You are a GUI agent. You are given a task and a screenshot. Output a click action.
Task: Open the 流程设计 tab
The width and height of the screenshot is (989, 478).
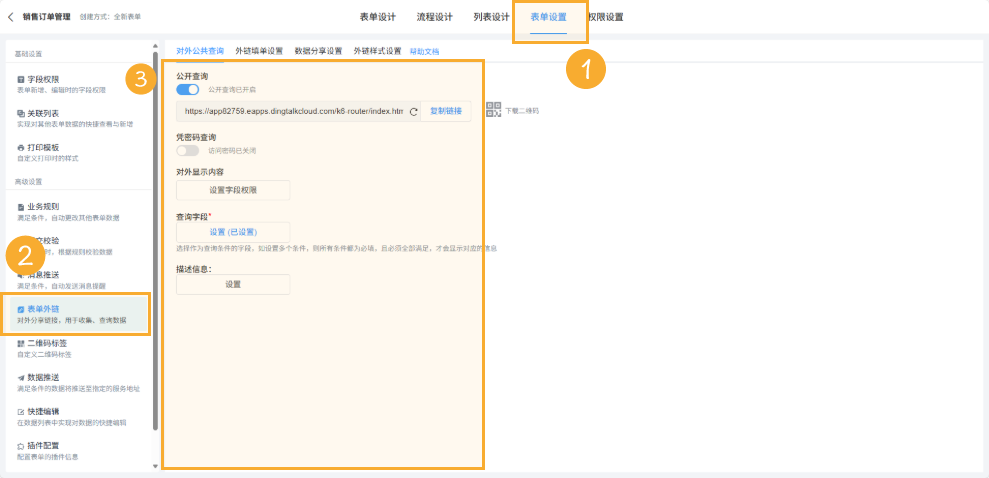[435, 17]
